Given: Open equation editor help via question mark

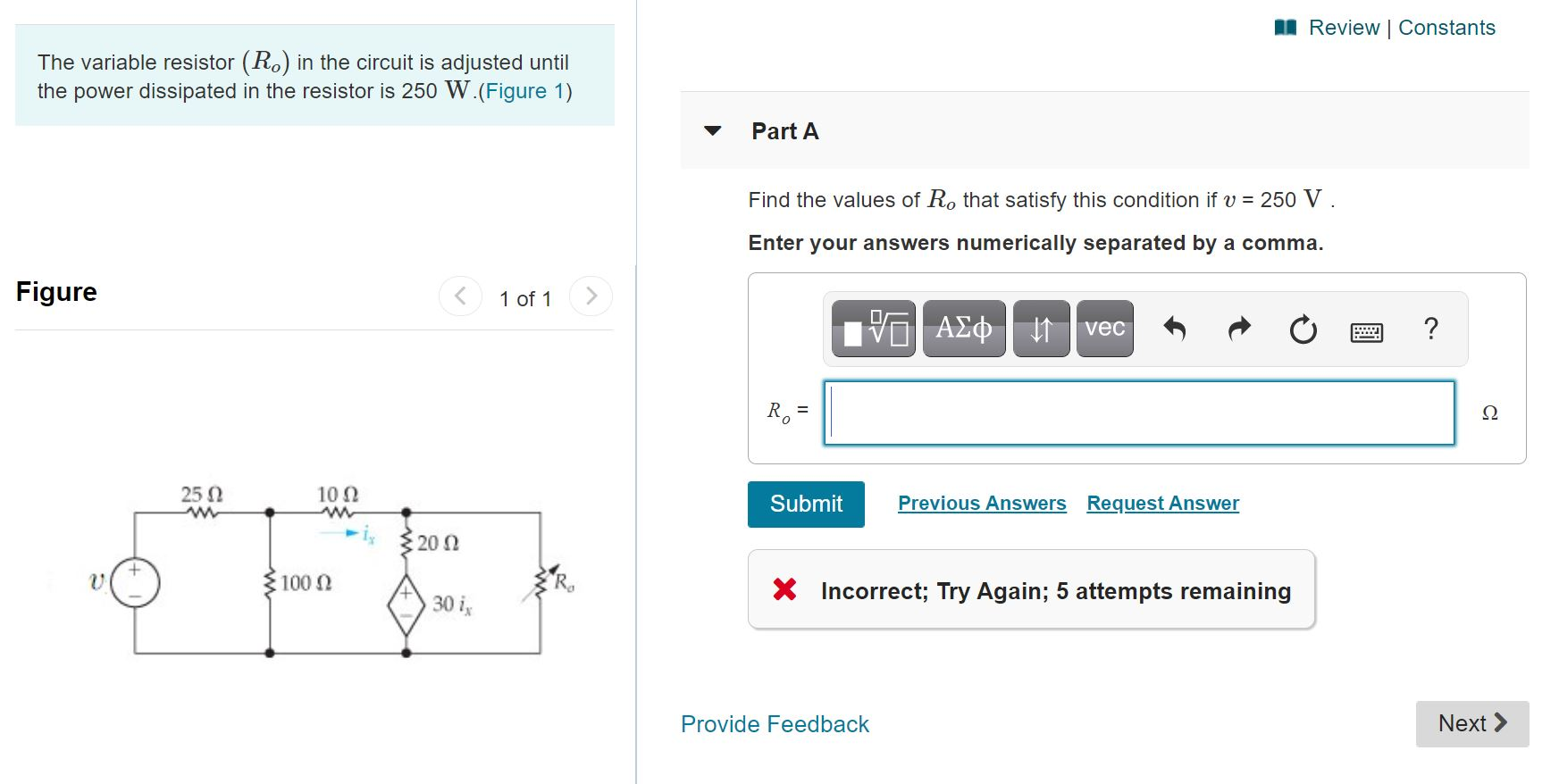Looking at the screenshot, I should point(1432,329).
